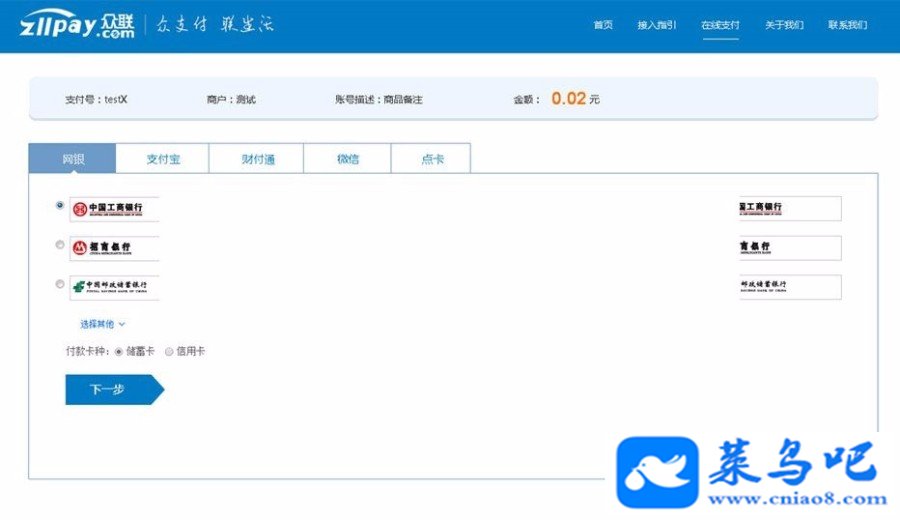Go to 联系我们 in top navigation
Viewport: 900px width, 520px height.
pos(847,25)
